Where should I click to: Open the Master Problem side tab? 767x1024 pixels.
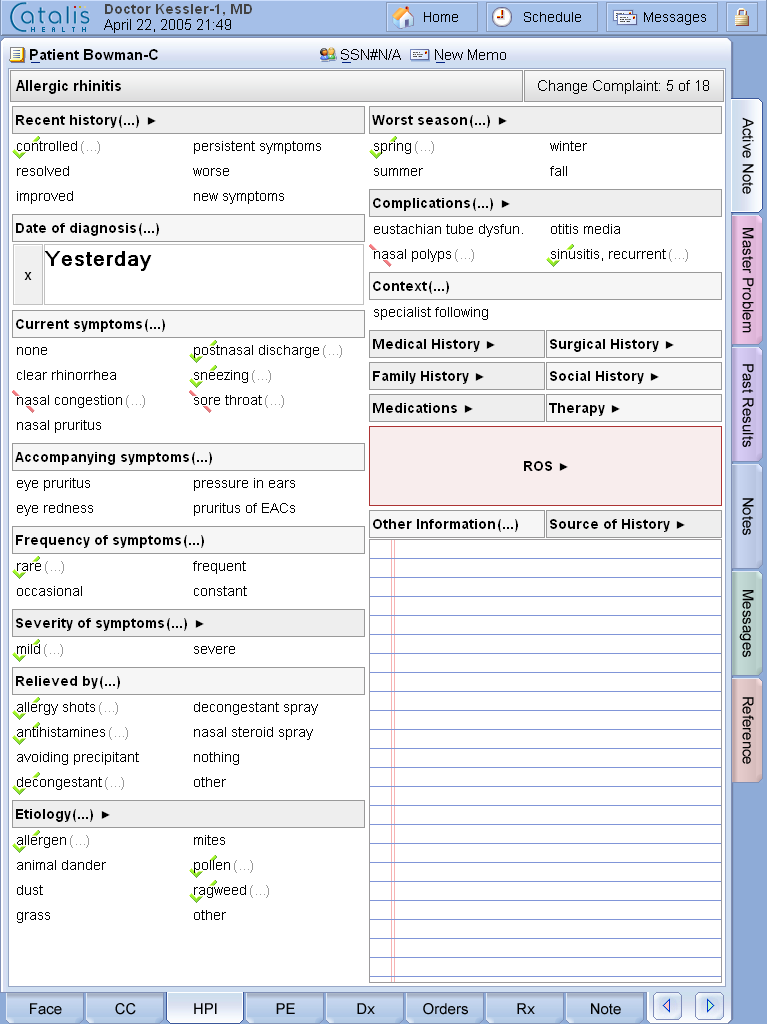click(x=747, y=280)
